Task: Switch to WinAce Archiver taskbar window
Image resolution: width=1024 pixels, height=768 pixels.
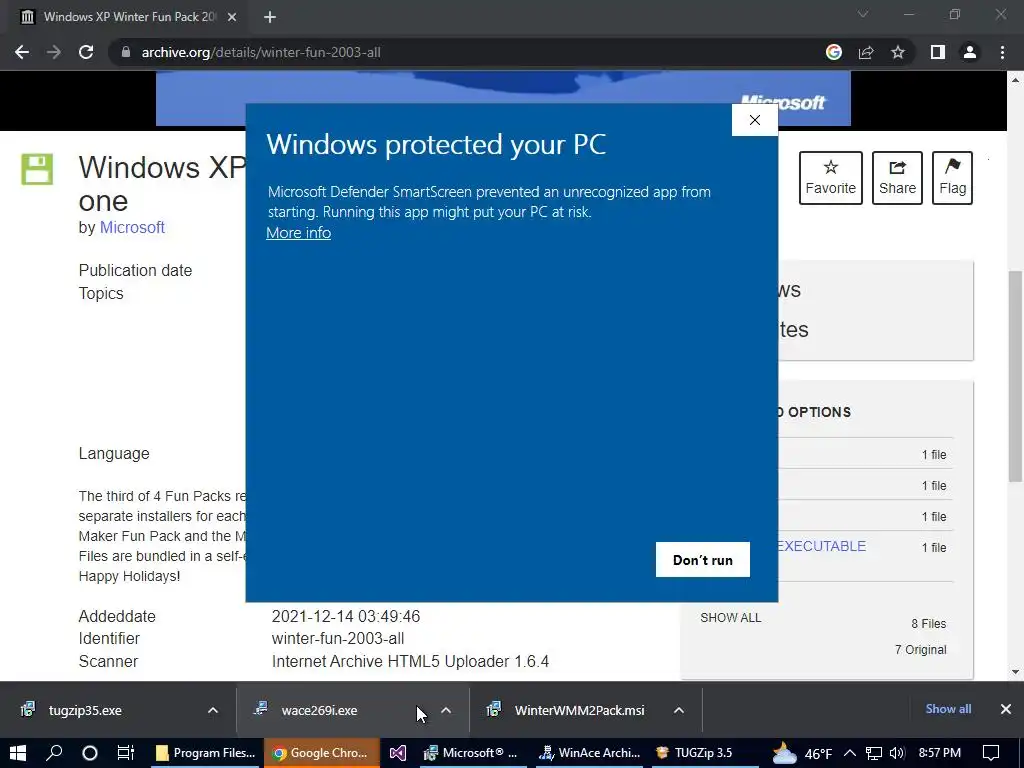Action: tap(590, 753)
